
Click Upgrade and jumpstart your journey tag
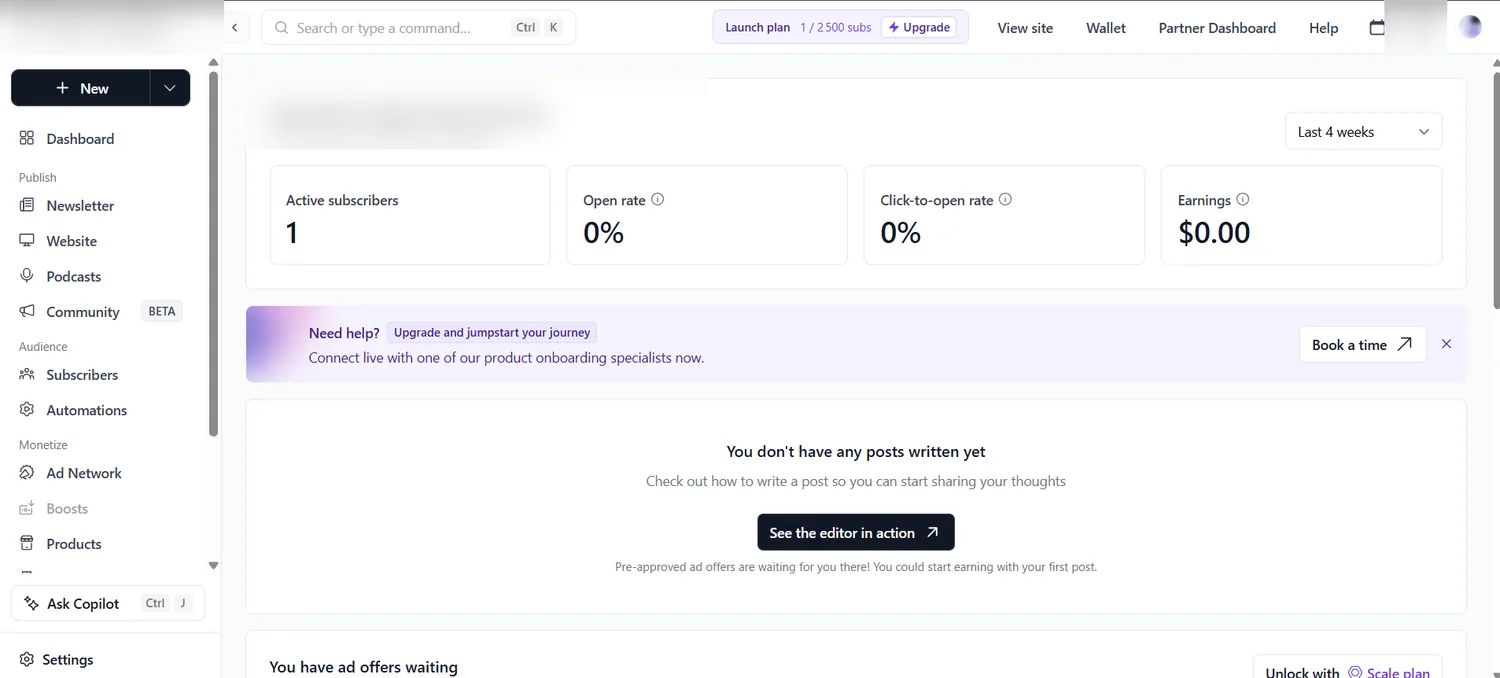[492, 333]
